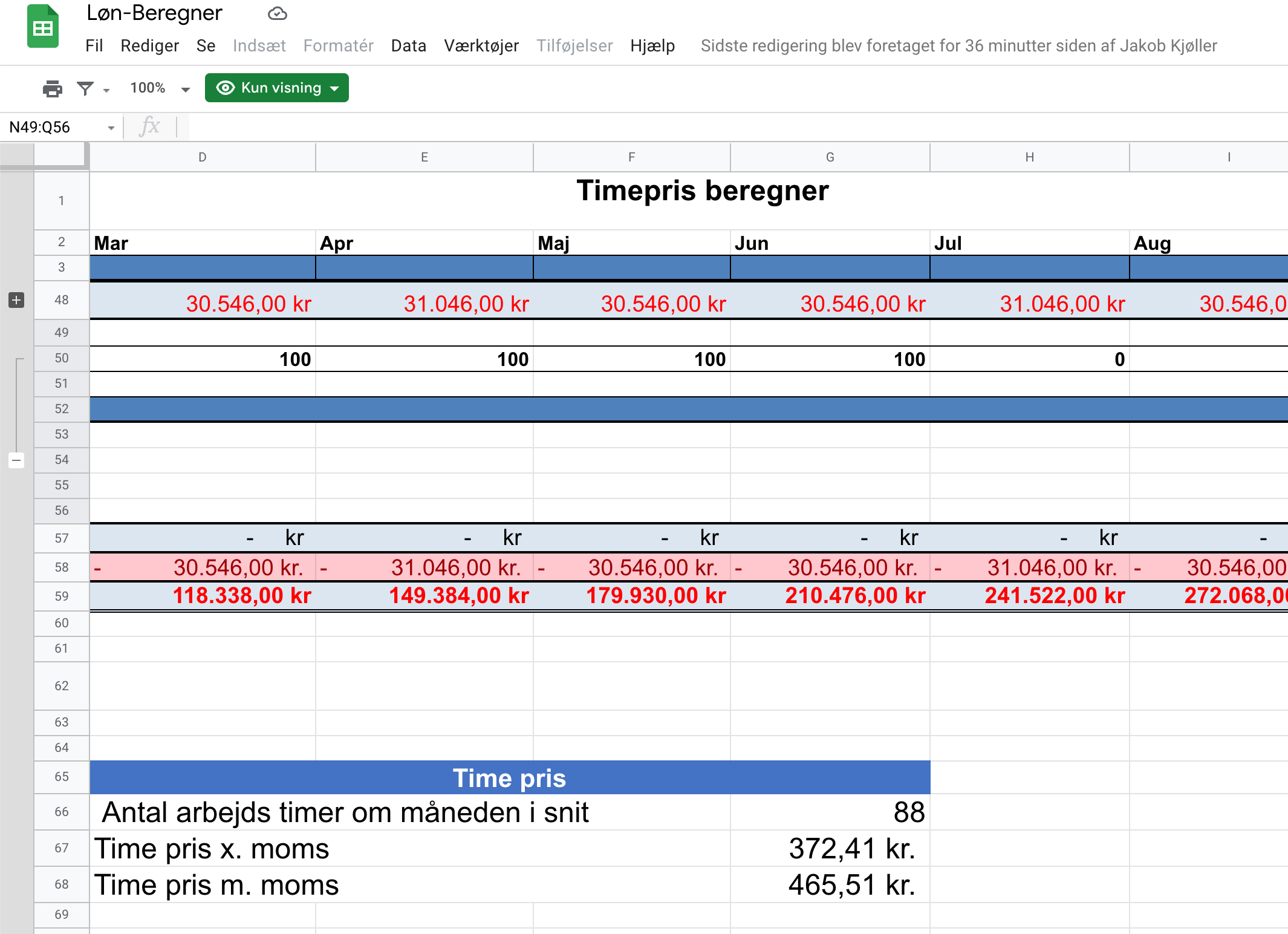The width and height of the screenshot is (1288, 934).
Task: Open the last edit history link
Action: click(x=959, y=46)
